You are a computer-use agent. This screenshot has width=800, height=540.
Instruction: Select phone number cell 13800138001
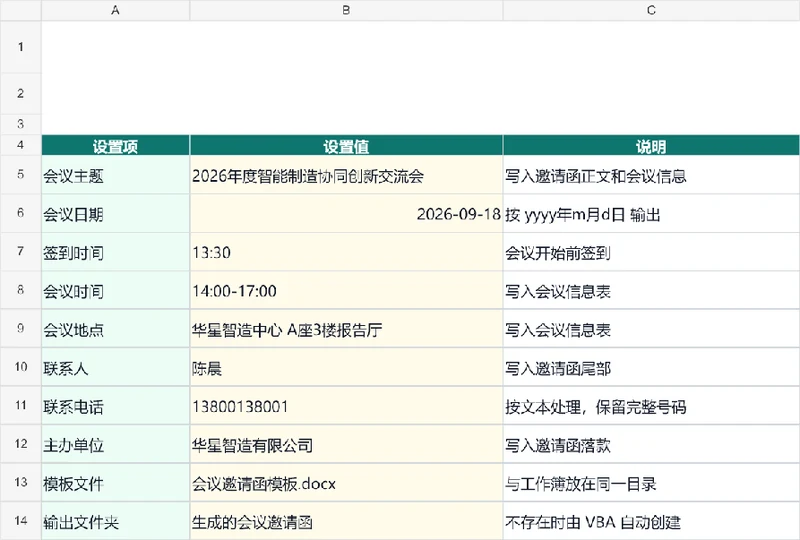click(x=346, y=405)
